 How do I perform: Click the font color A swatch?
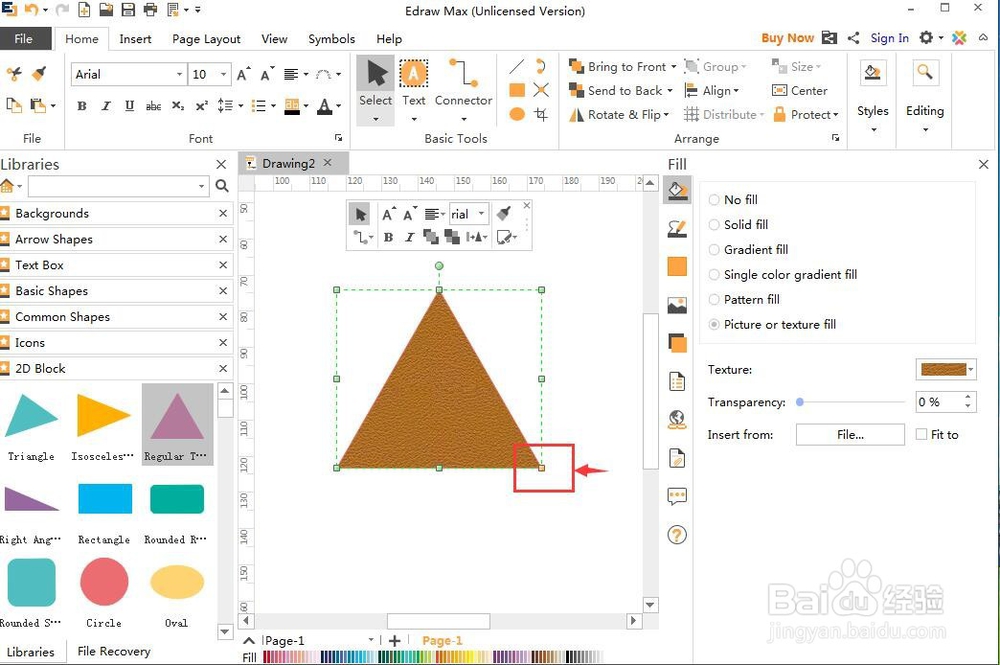click(325, 106)
